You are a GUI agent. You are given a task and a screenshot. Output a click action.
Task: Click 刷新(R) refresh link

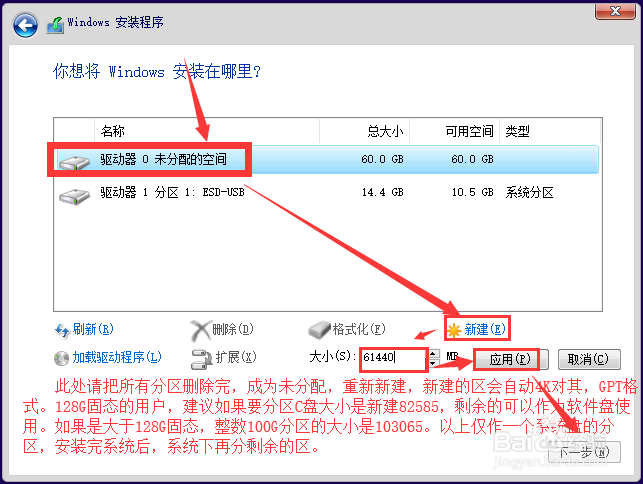coord(93,329)
